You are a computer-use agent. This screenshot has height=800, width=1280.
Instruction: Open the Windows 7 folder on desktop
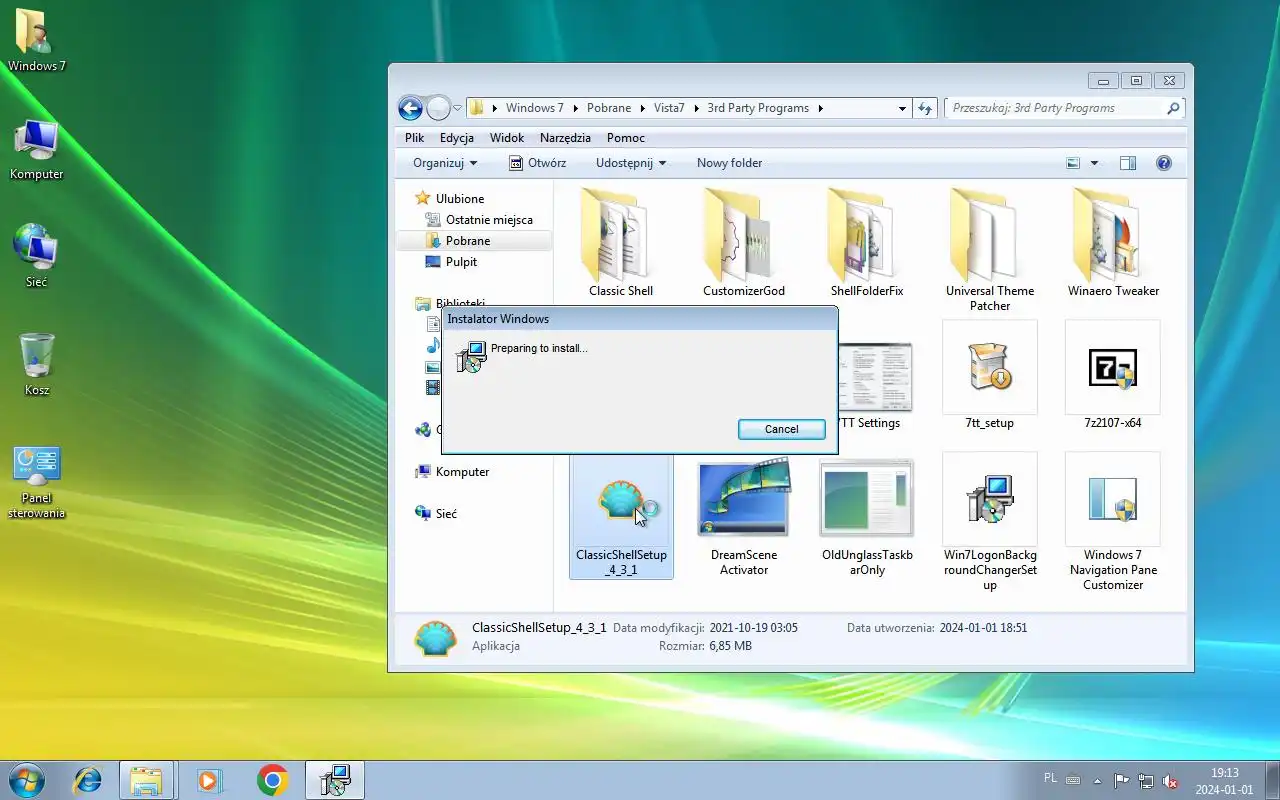click(x=36, y=40)
